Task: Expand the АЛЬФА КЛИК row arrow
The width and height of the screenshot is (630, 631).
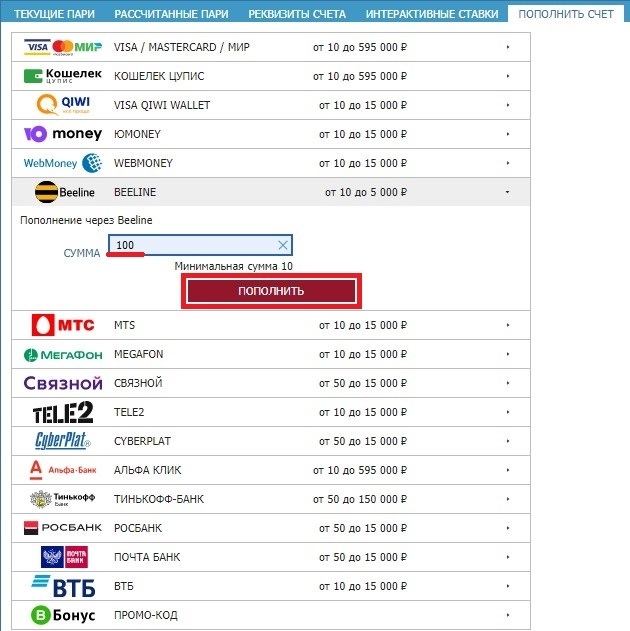Action: (508, 470)
